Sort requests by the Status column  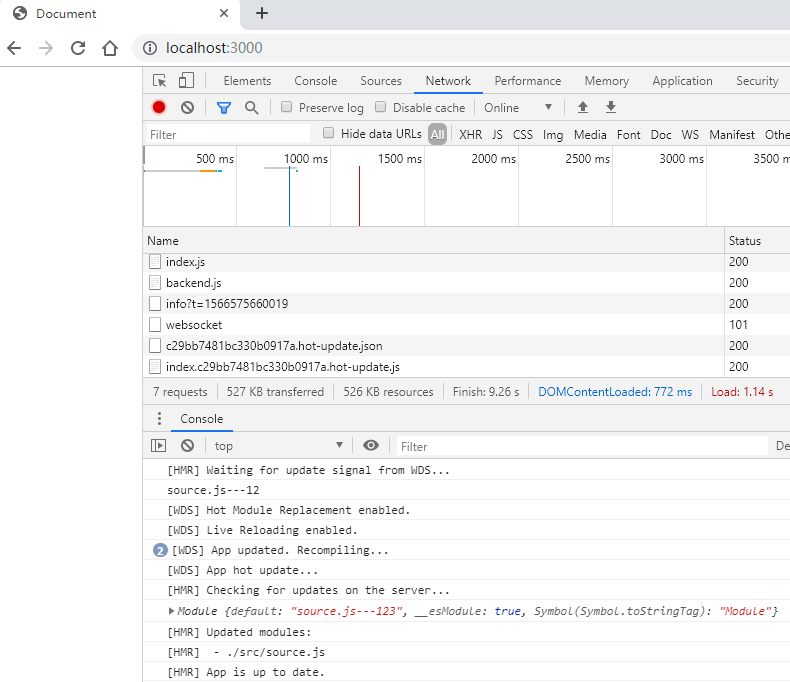coord(757,241)
